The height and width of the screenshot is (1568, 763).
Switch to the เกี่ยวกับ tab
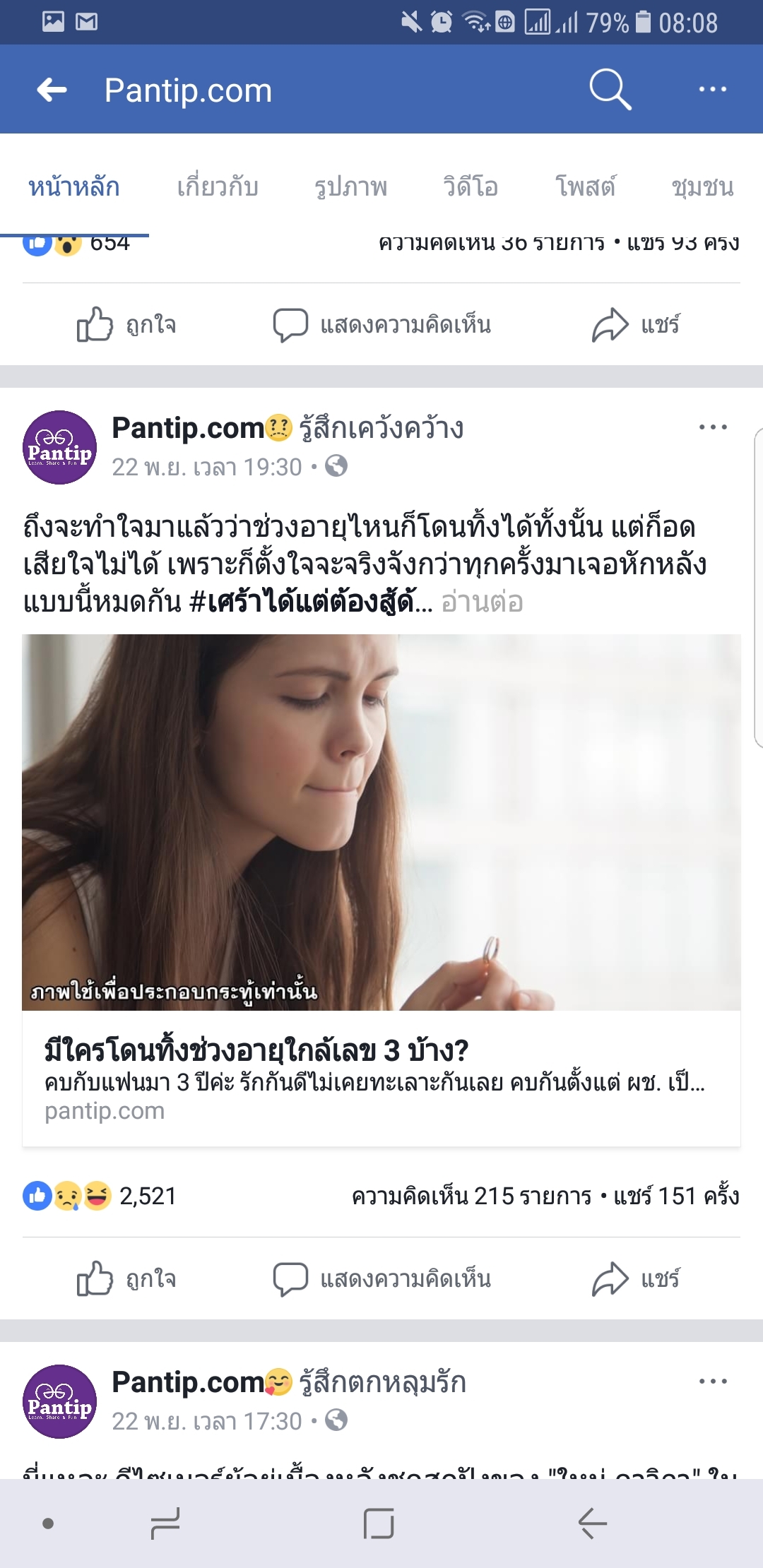(218, 187)
